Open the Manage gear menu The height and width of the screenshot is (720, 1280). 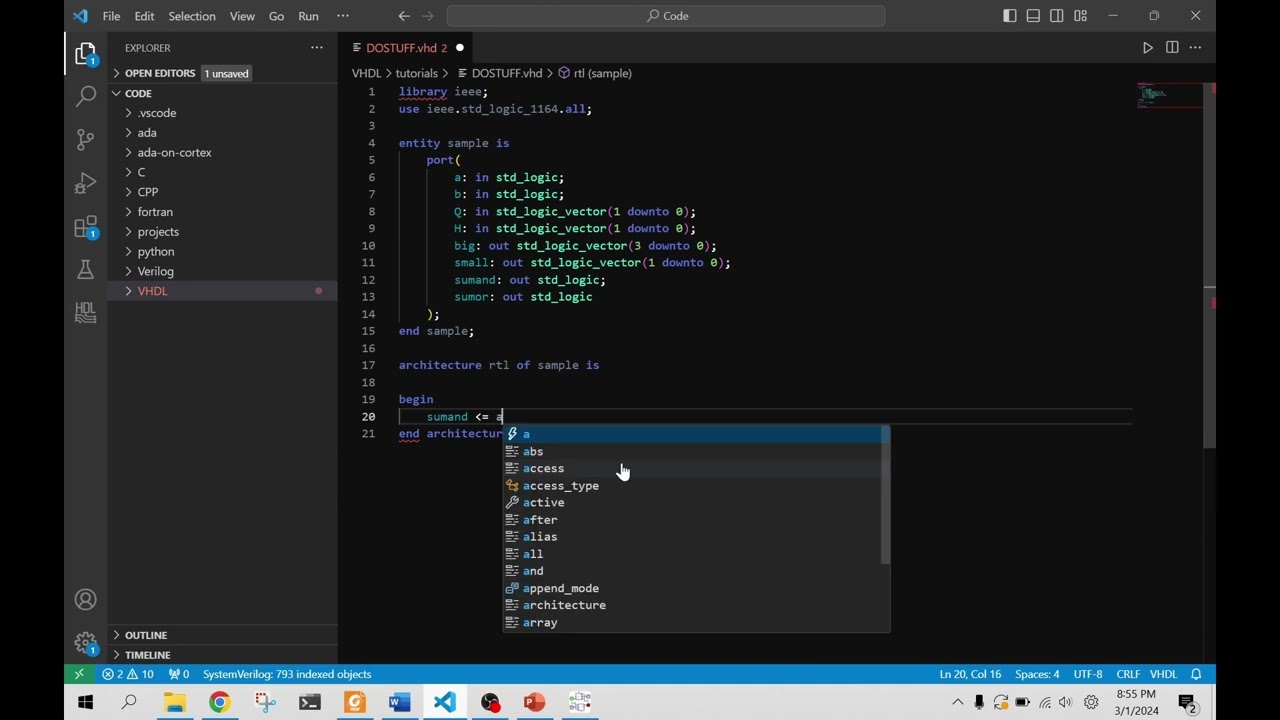[x=86, y=643]
